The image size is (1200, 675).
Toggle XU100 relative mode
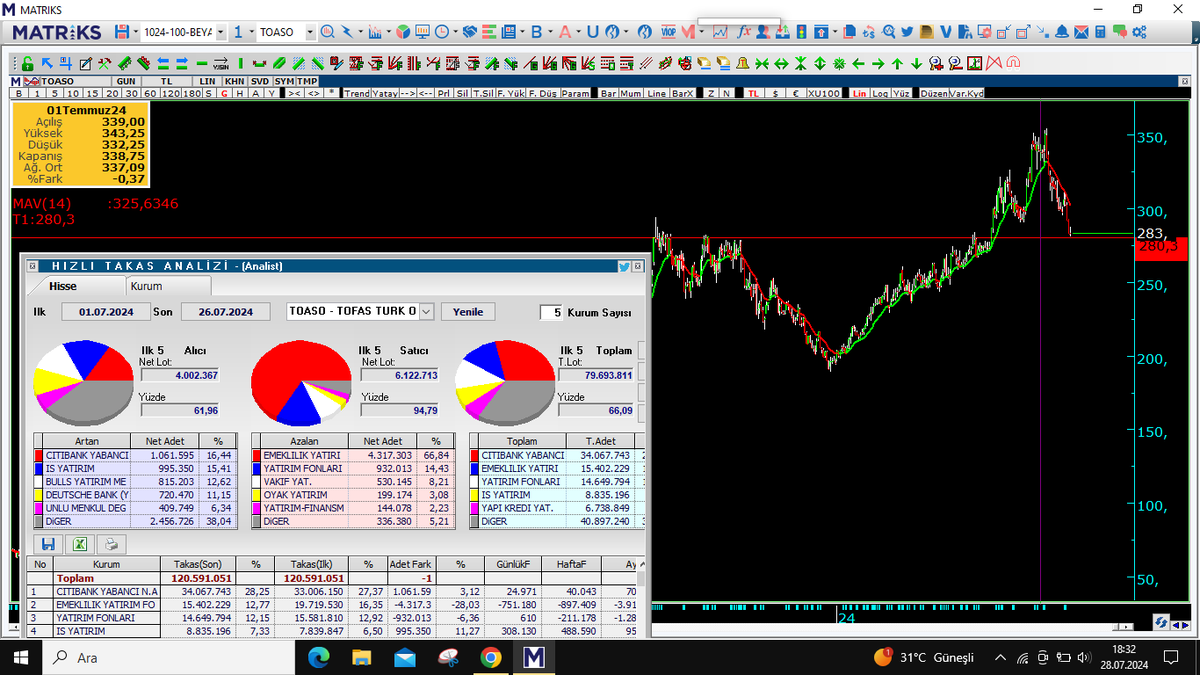(x=824, y=93)
